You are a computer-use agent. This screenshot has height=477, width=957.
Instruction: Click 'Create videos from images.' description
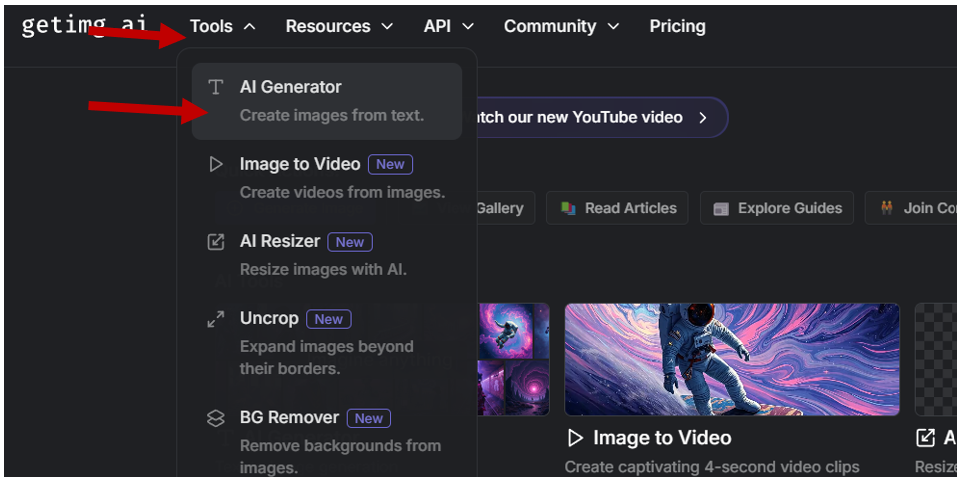pos(342,192)
